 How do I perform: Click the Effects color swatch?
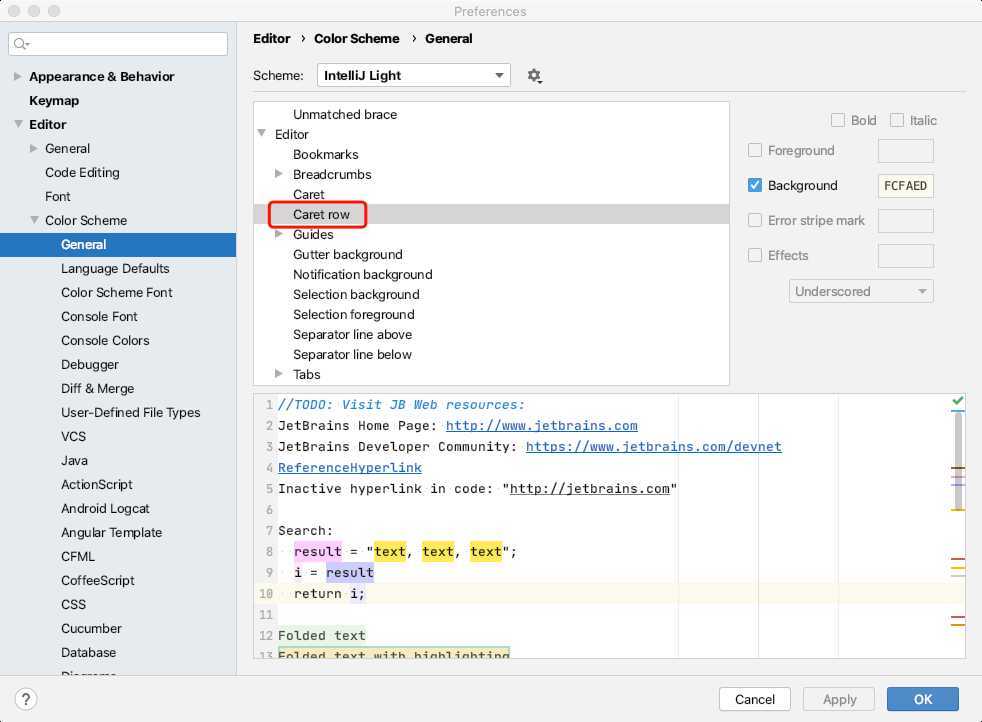[906, 256]
